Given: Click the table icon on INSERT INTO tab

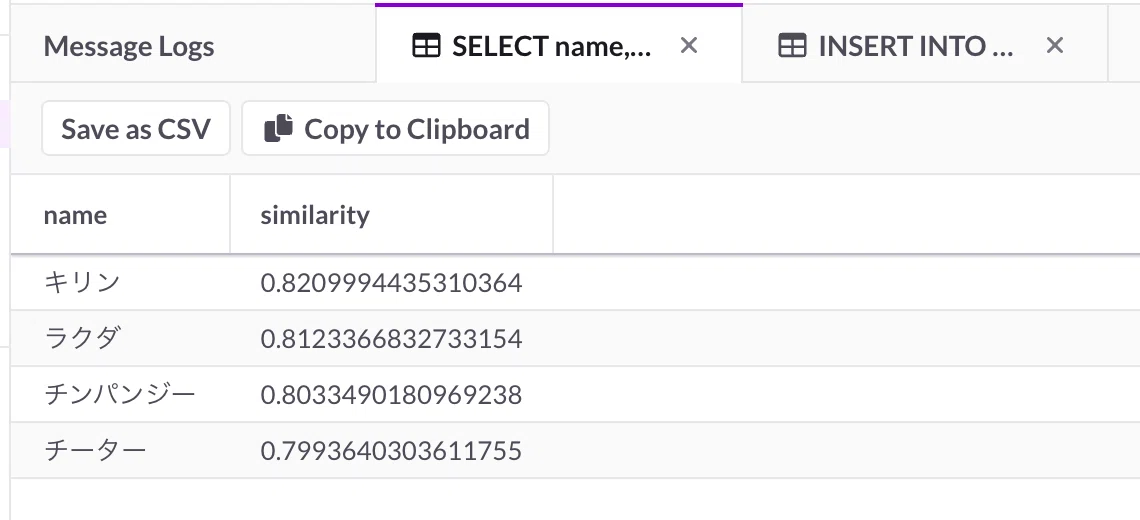Looking at the screenshot, I should 792,46.
